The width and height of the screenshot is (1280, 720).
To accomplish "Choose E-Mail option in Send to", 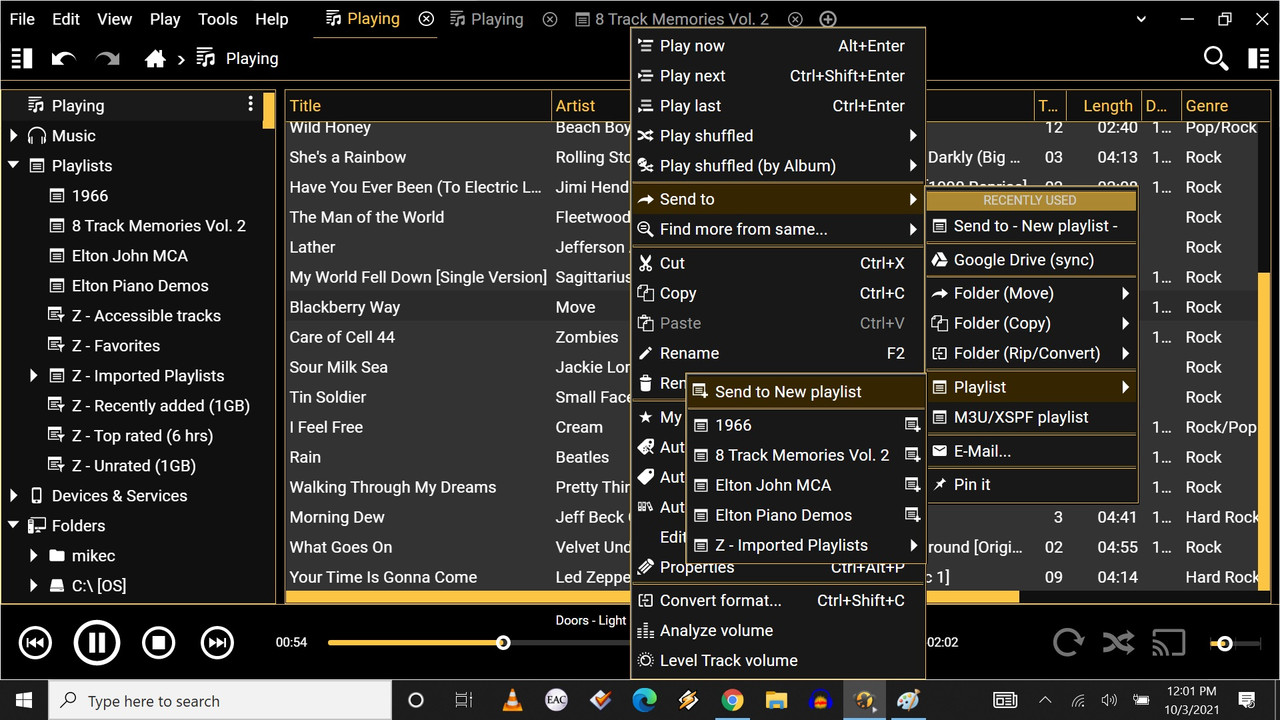I will tap(1032, 451).
